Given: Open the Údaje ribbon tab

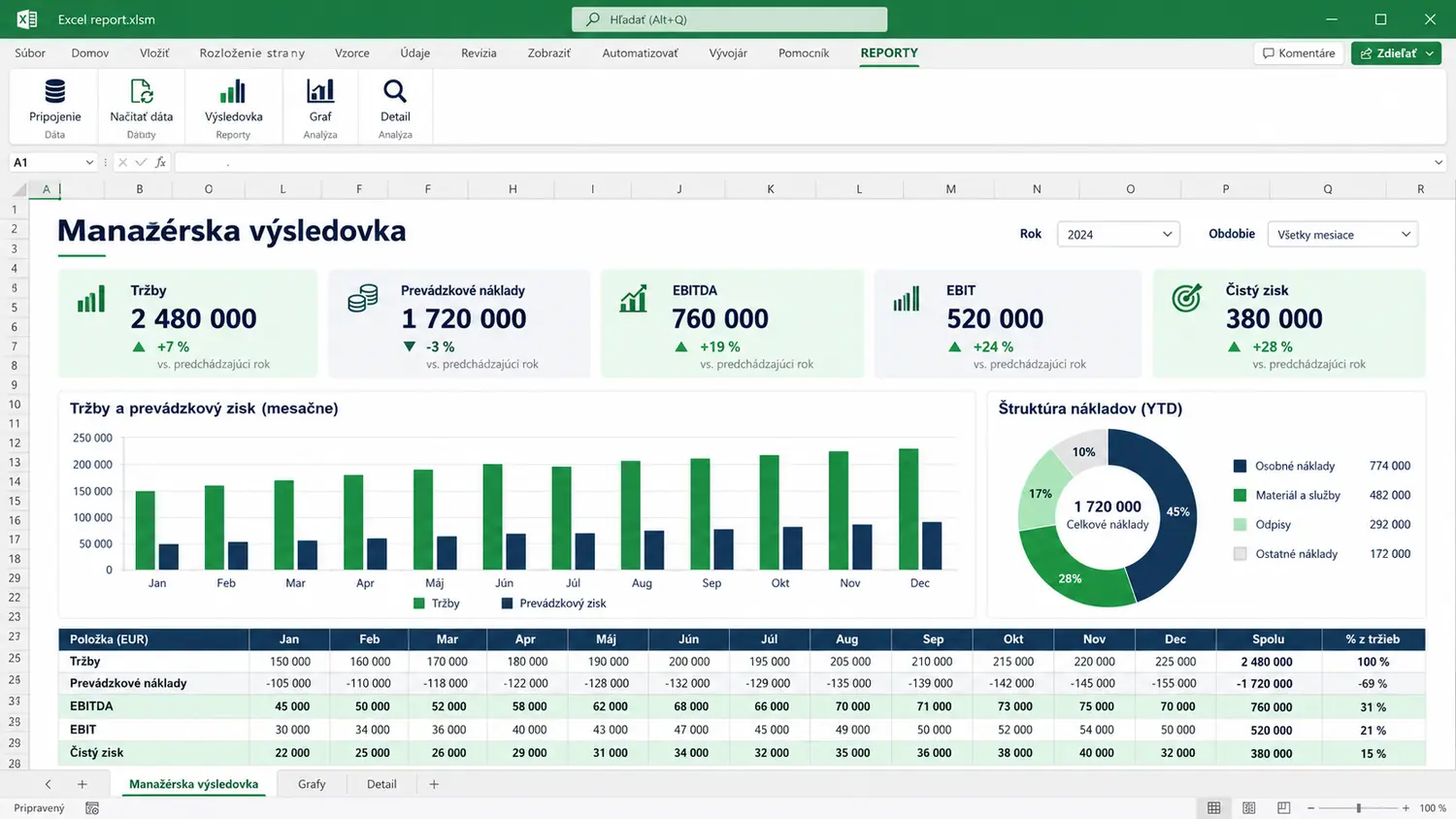Looking at the screenshot, I should 414,53.
